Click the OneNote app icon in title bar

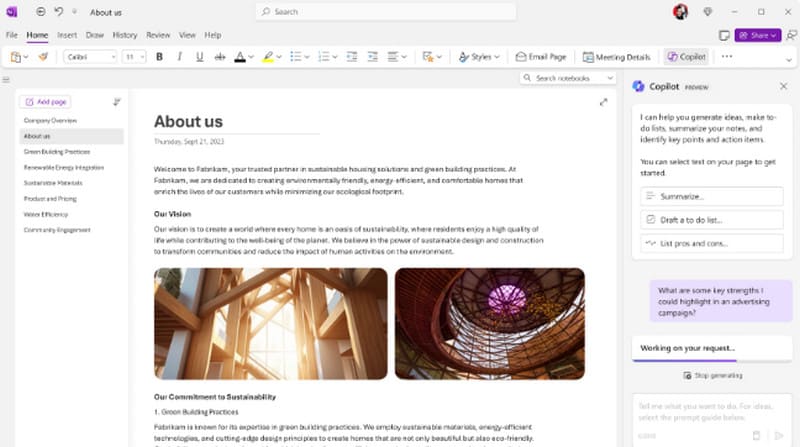11,12
